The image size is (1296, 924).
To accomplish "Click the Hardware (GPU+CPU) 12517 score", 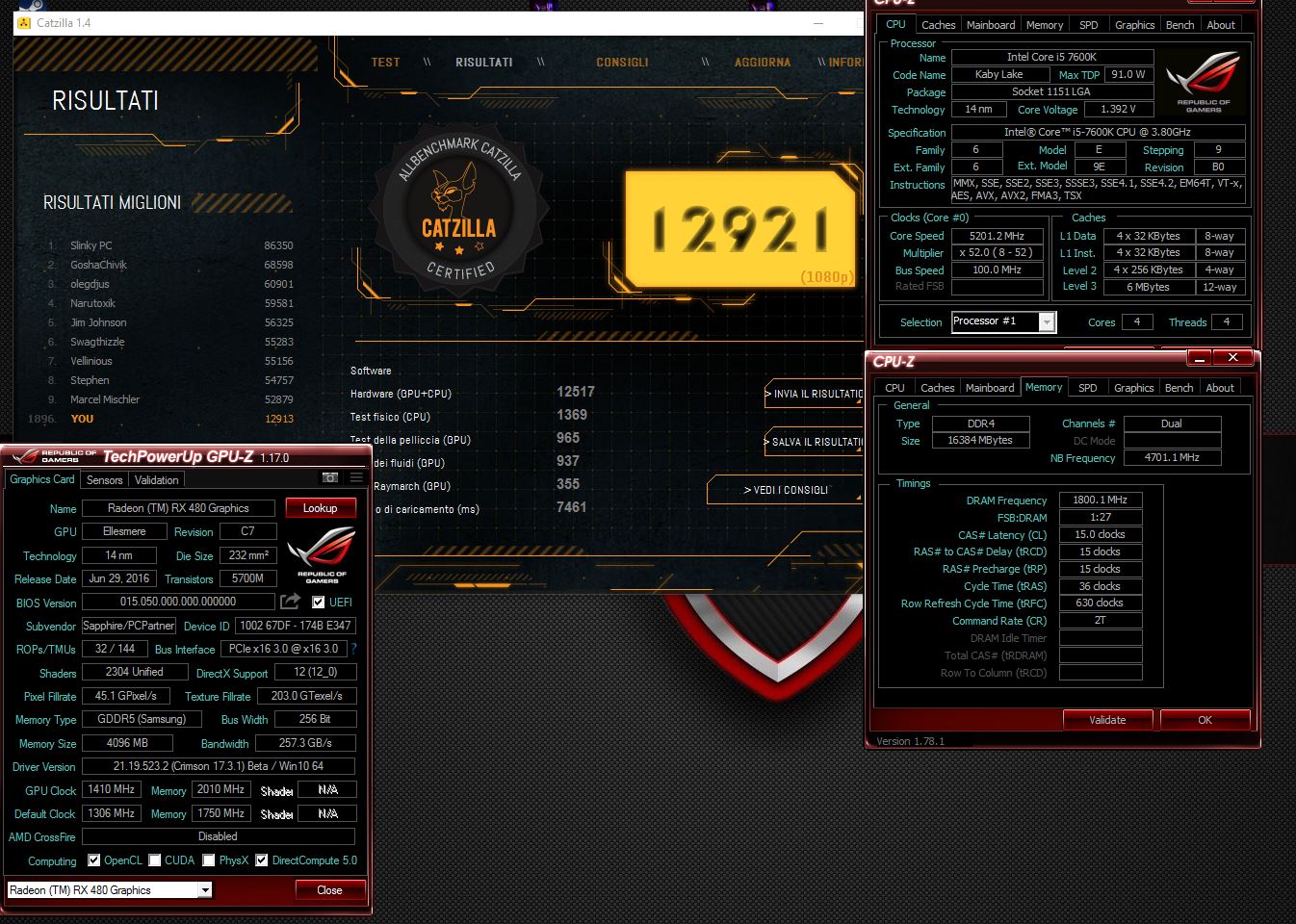I will click(x=575, y=392).
